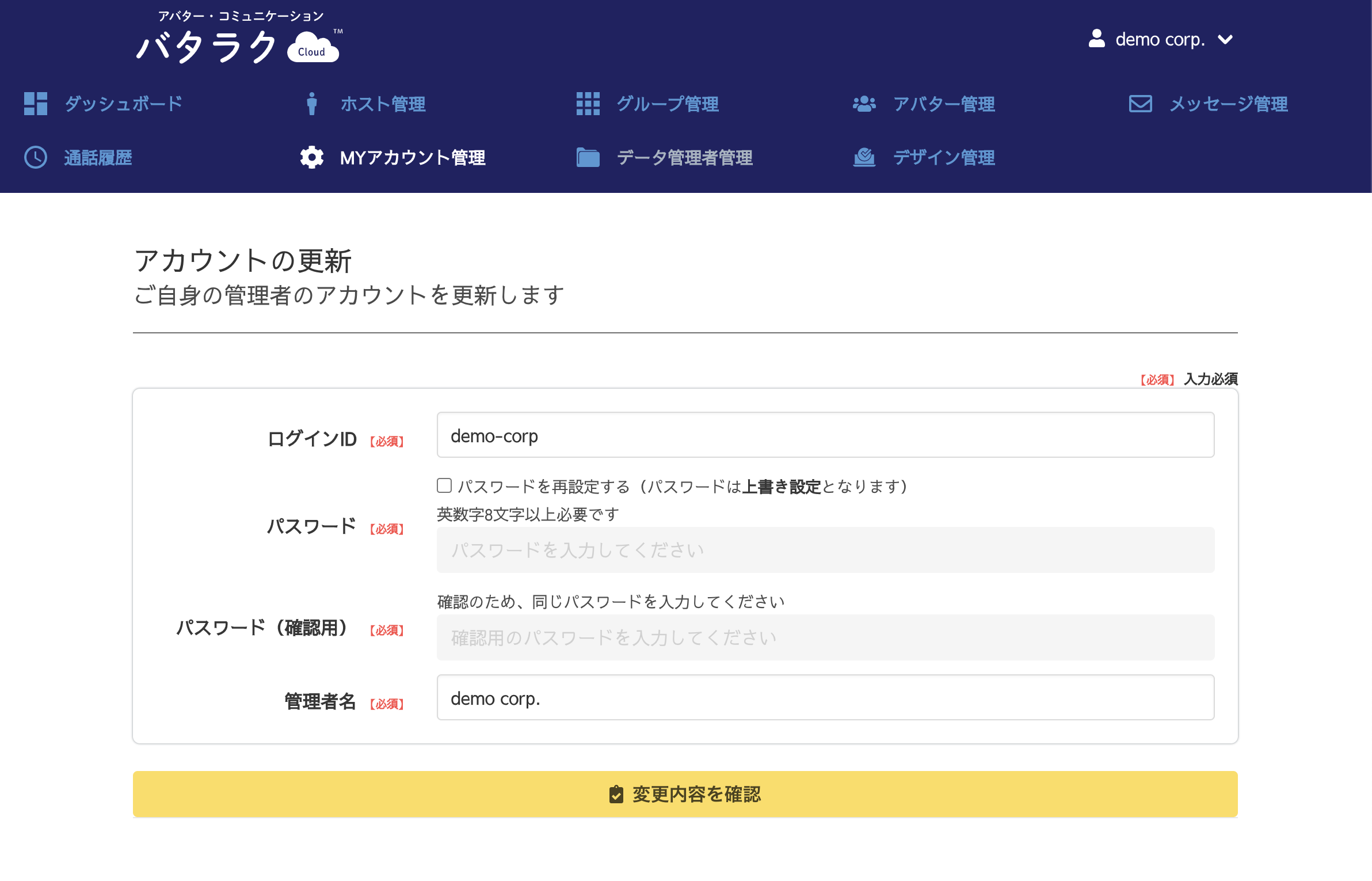This screenshot has width=1372, height=881.
Task: Enable the password reset checkbox
Action: point(444,485)
